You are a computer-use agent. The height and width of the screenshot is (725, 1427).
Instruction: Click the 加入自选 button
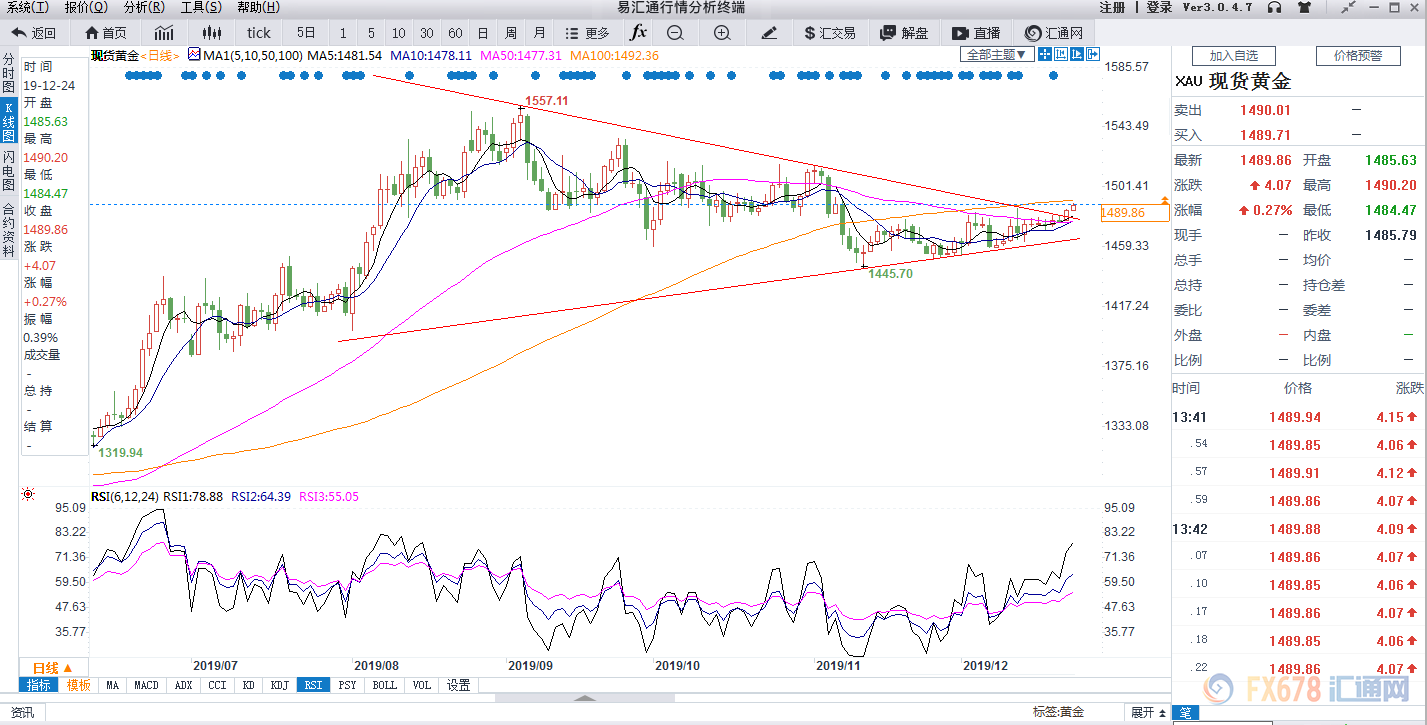coord(1233,56)
